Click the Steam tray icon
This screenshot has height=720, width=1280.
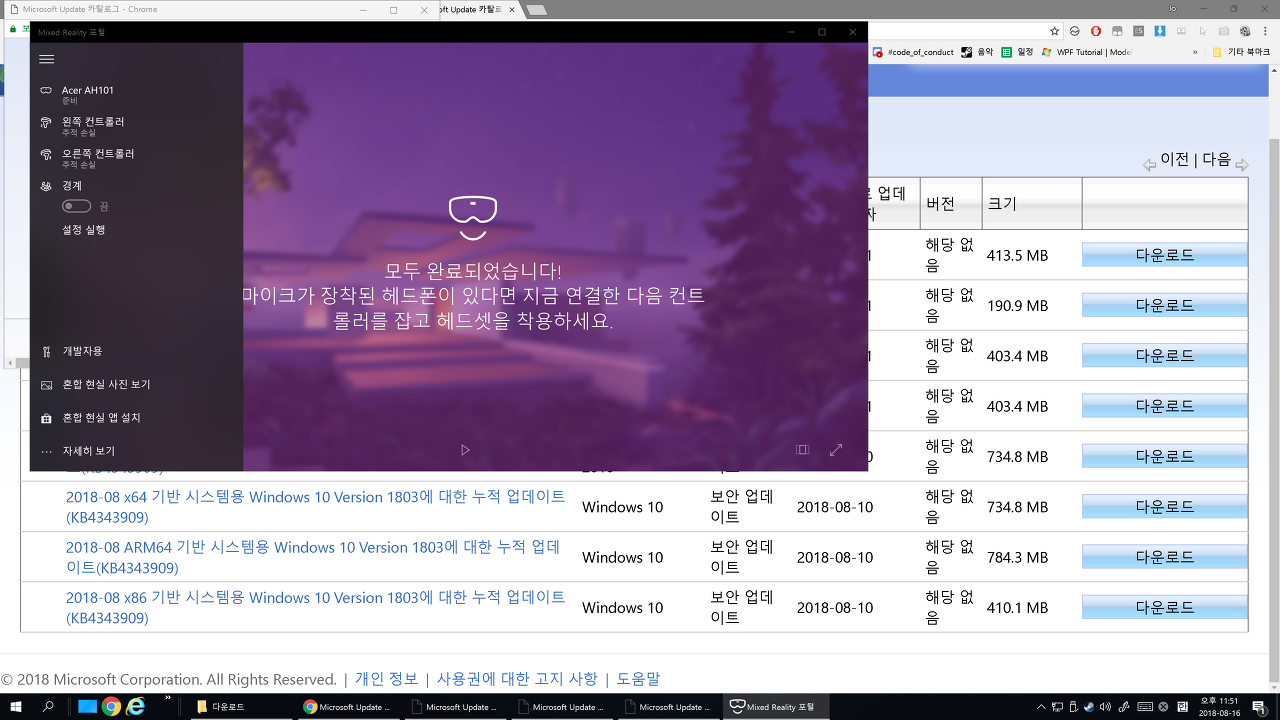1089,707
